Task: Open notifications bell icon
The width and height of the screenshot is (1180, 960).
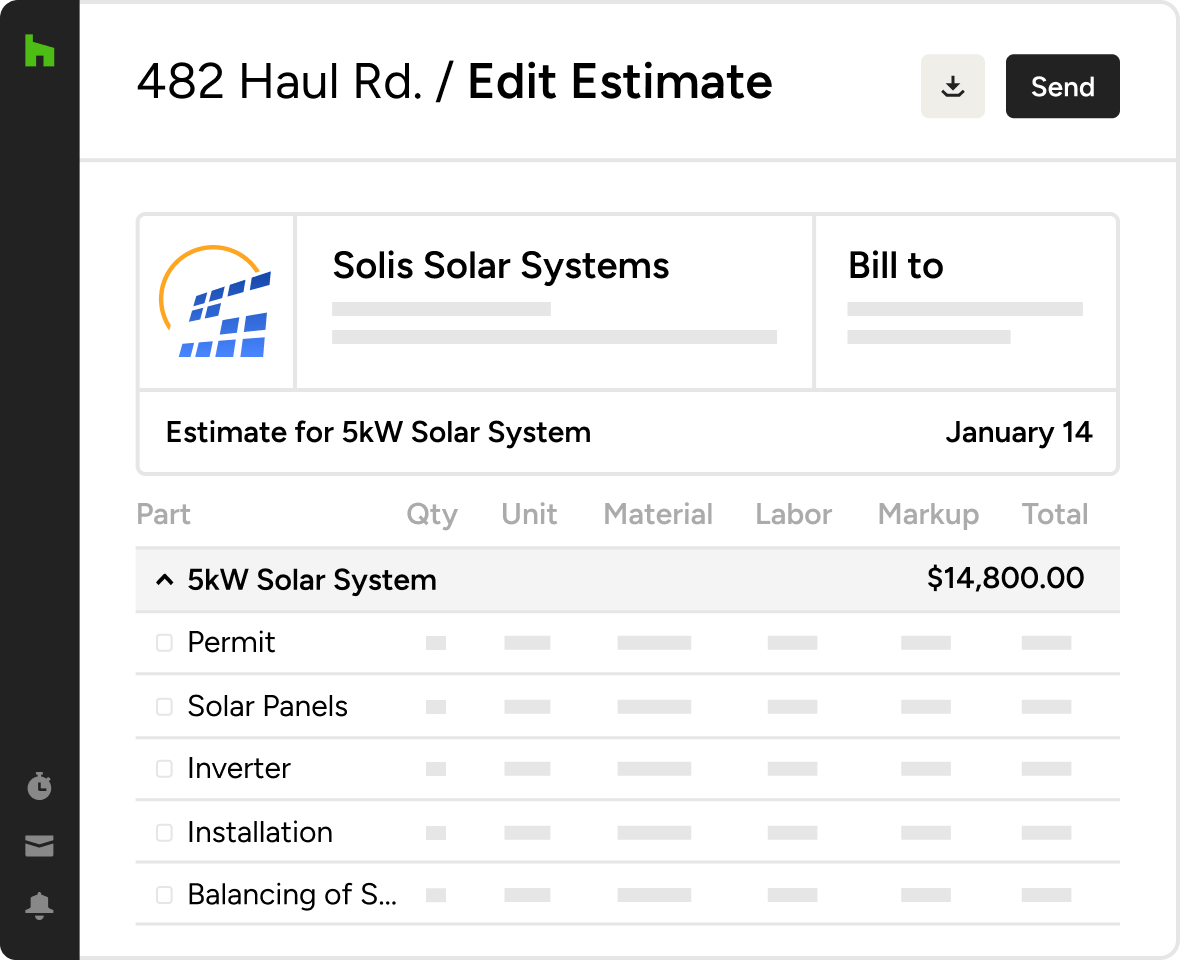Action: click(x=39, y=906)
